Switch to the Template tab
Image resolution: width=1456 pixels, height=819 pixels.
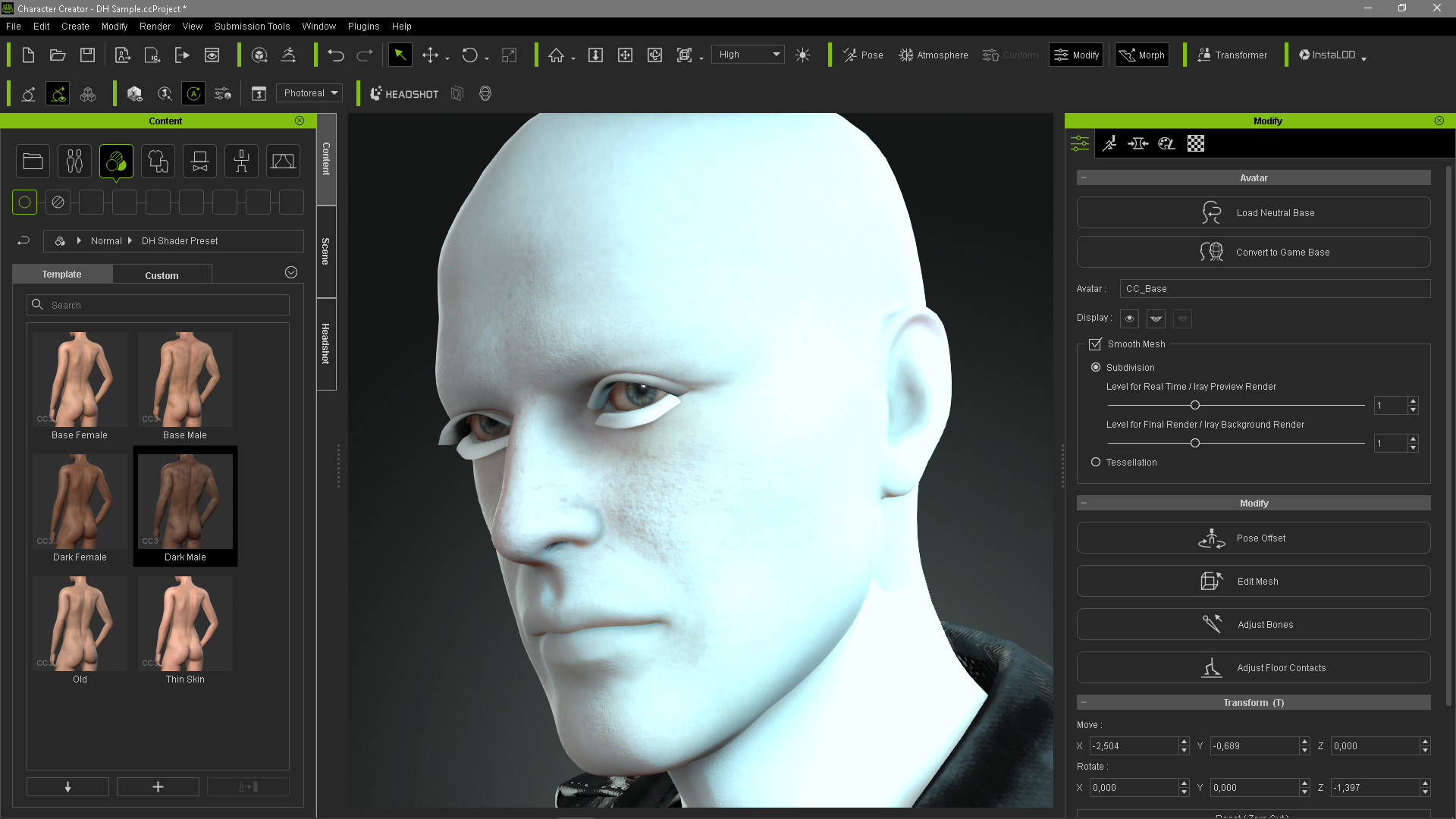click(x=62, y=275)
